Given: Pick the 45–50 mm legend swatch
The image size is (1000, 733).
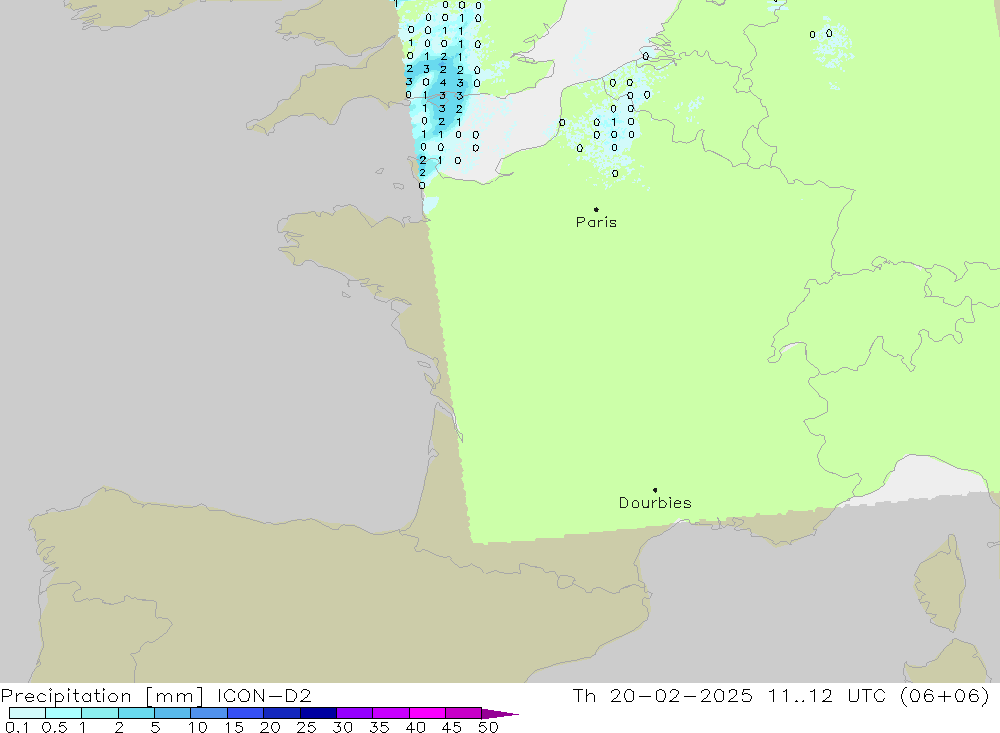Looking at the screenshot, I should (464, 713).
